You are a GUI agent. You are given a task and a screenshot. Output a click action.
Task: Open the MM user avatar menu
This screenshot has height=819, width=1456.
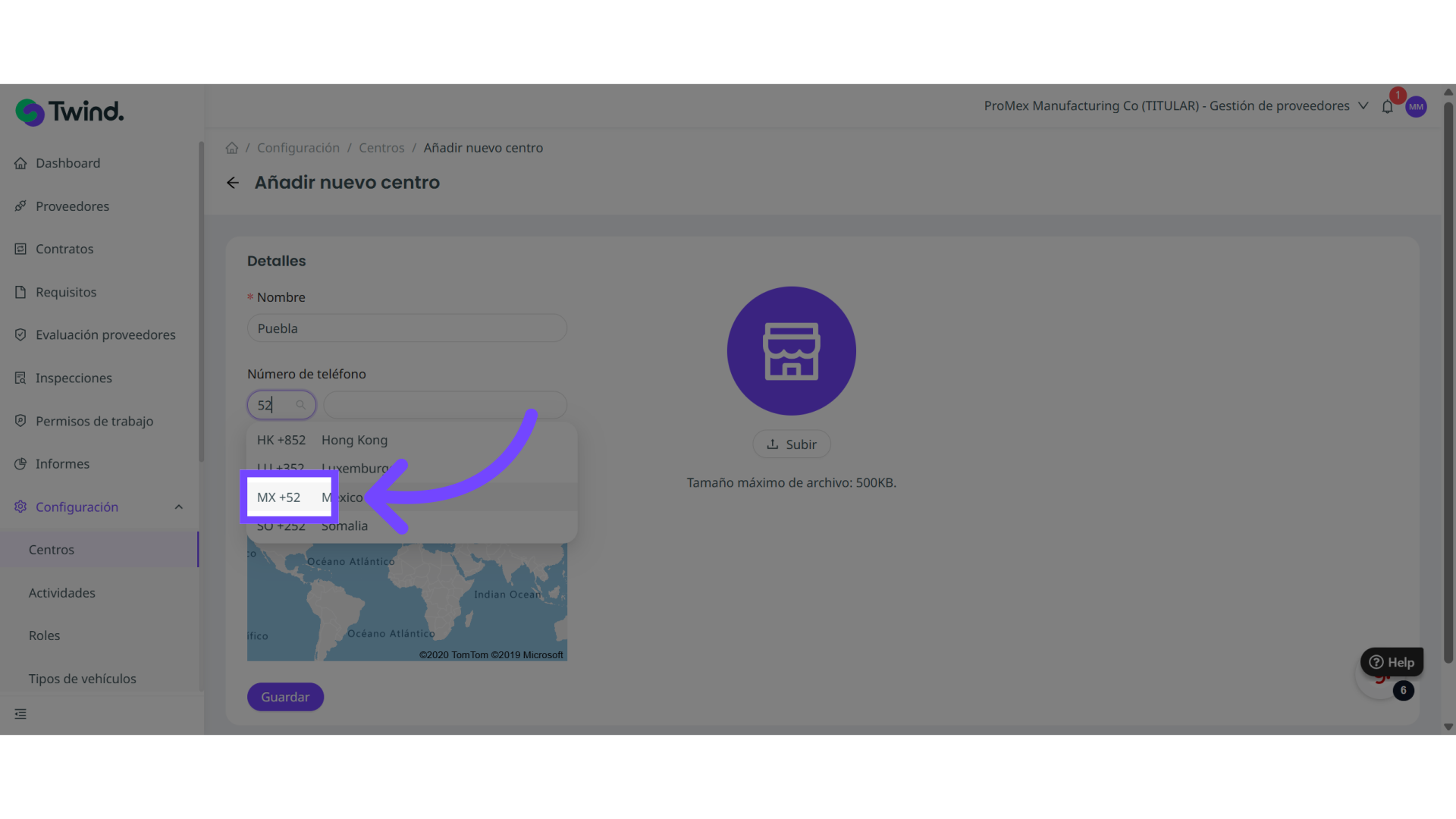(x=1416, y=107)
